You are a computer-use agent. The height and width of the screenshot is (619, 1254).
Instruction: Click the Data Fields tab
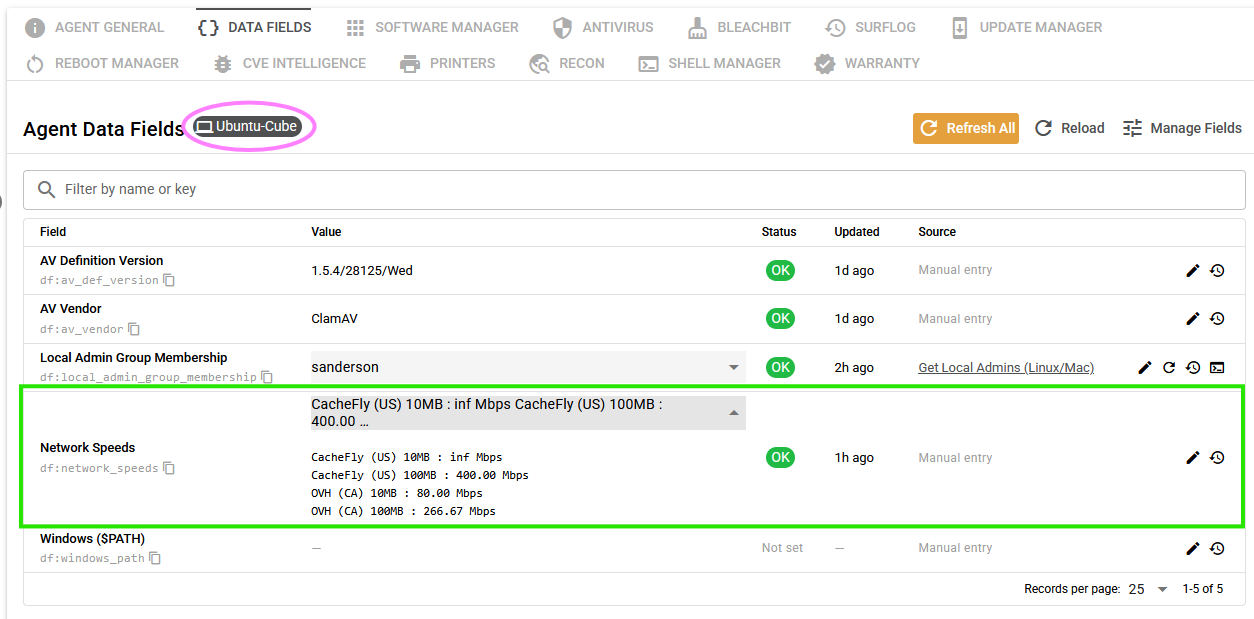254,27
